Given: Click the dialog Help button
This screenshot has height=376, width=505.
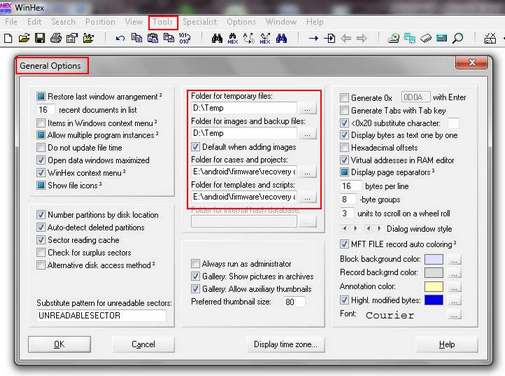Looking at the screenshot, I should tap(447, 344).
